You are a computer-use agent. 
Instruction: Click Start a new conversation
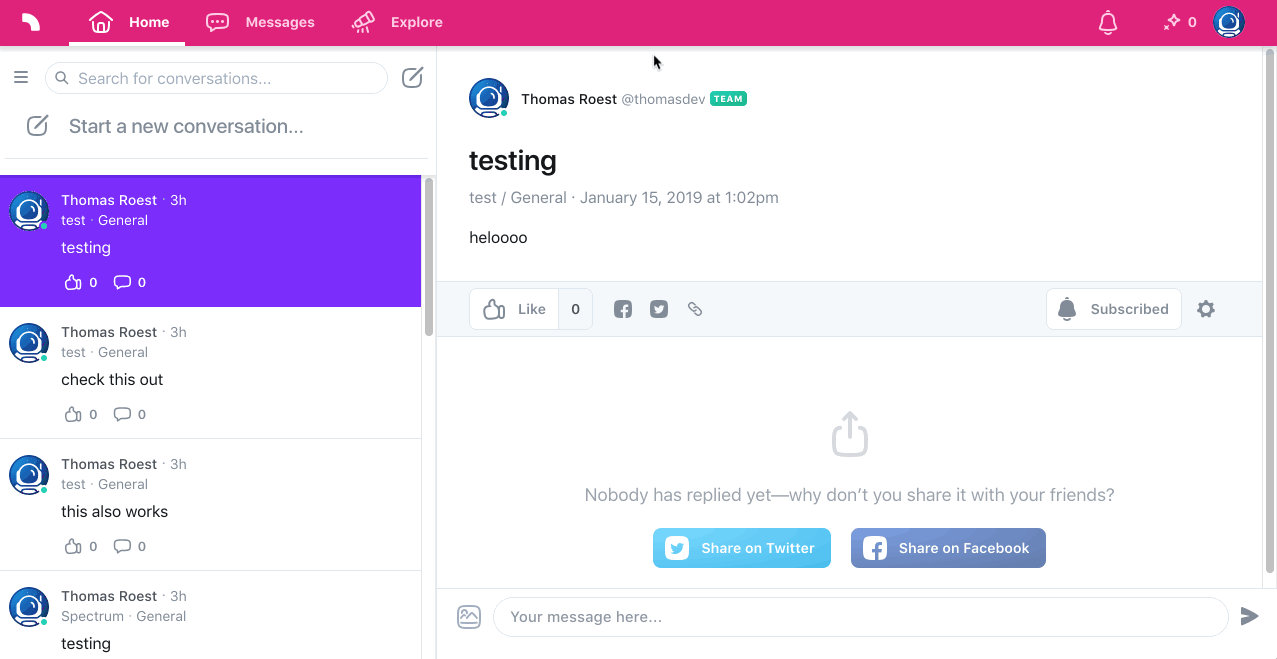186,126
